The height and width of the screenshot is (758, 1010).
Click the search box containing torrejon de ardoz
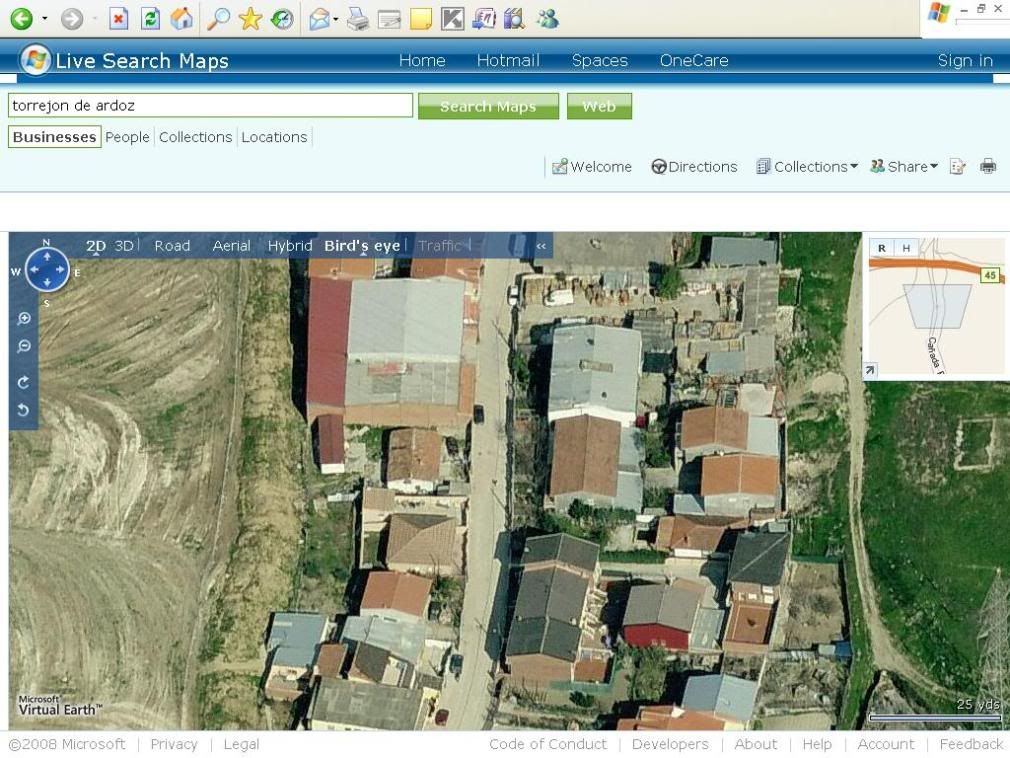coord(210,106)
